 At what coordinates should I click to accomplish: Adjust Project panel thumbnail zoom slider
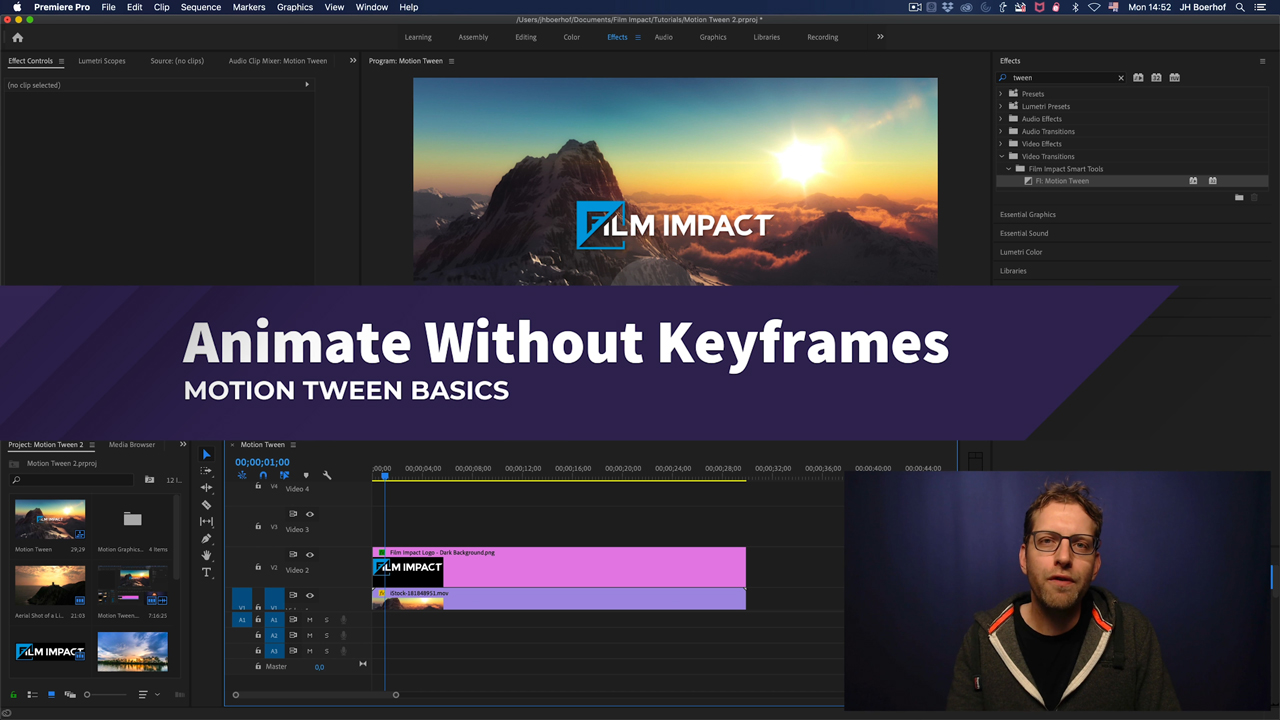coord(105,694)
